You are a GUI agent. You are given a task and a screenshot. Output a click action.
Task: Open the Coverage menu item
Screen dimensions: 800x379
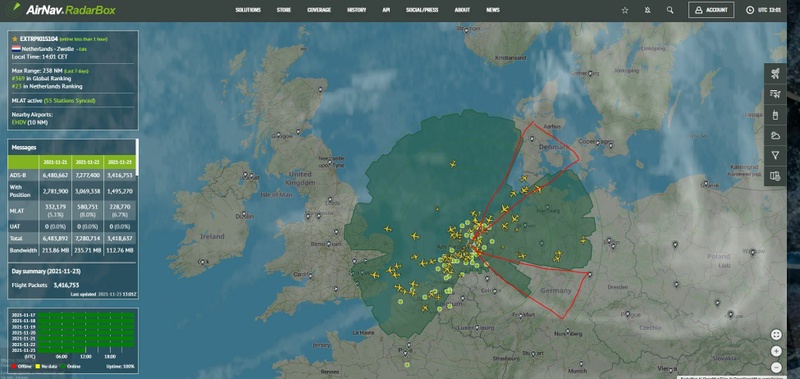[319, 10]
